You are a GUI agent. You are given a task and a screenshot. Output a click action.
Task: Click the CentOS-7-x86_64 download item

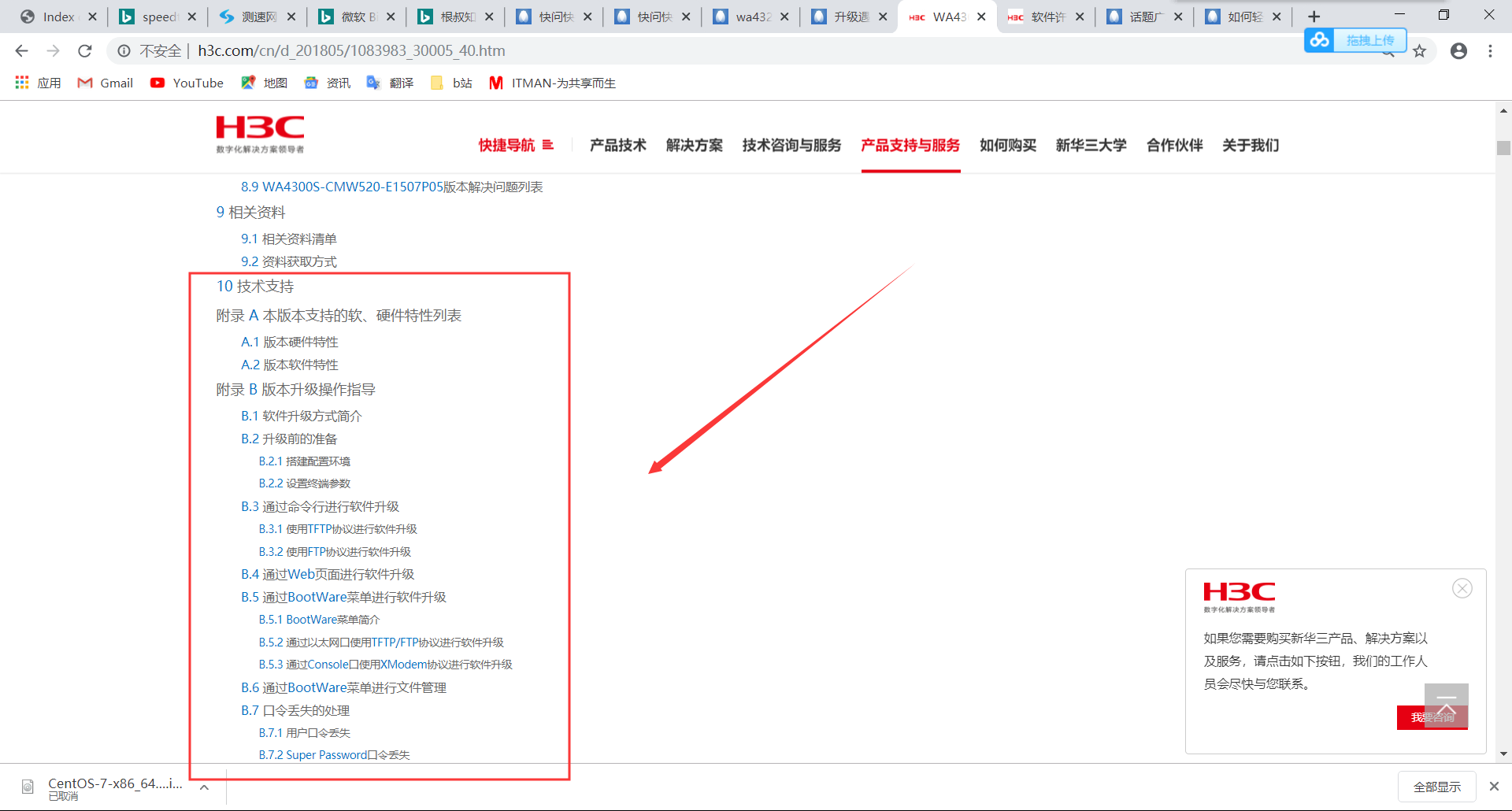coord(104,787)
